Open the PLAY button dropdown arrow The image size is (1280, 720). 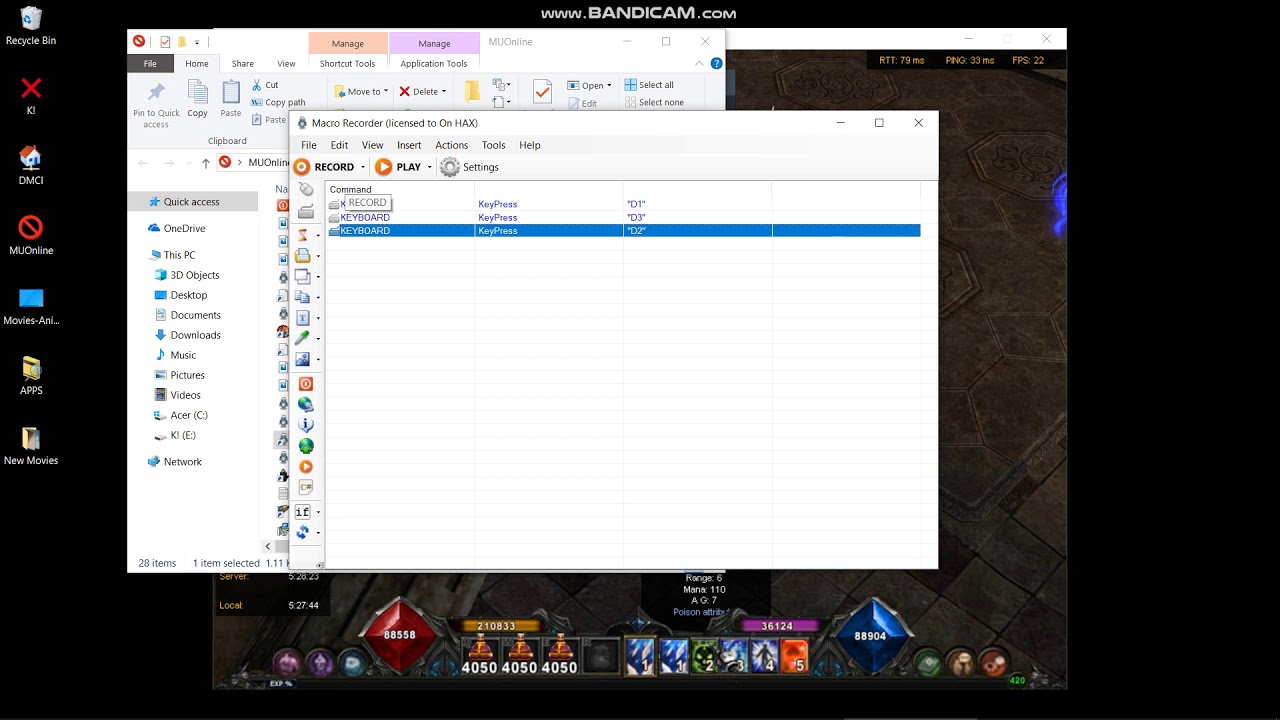pyautogui.click(x=429, y=167)
